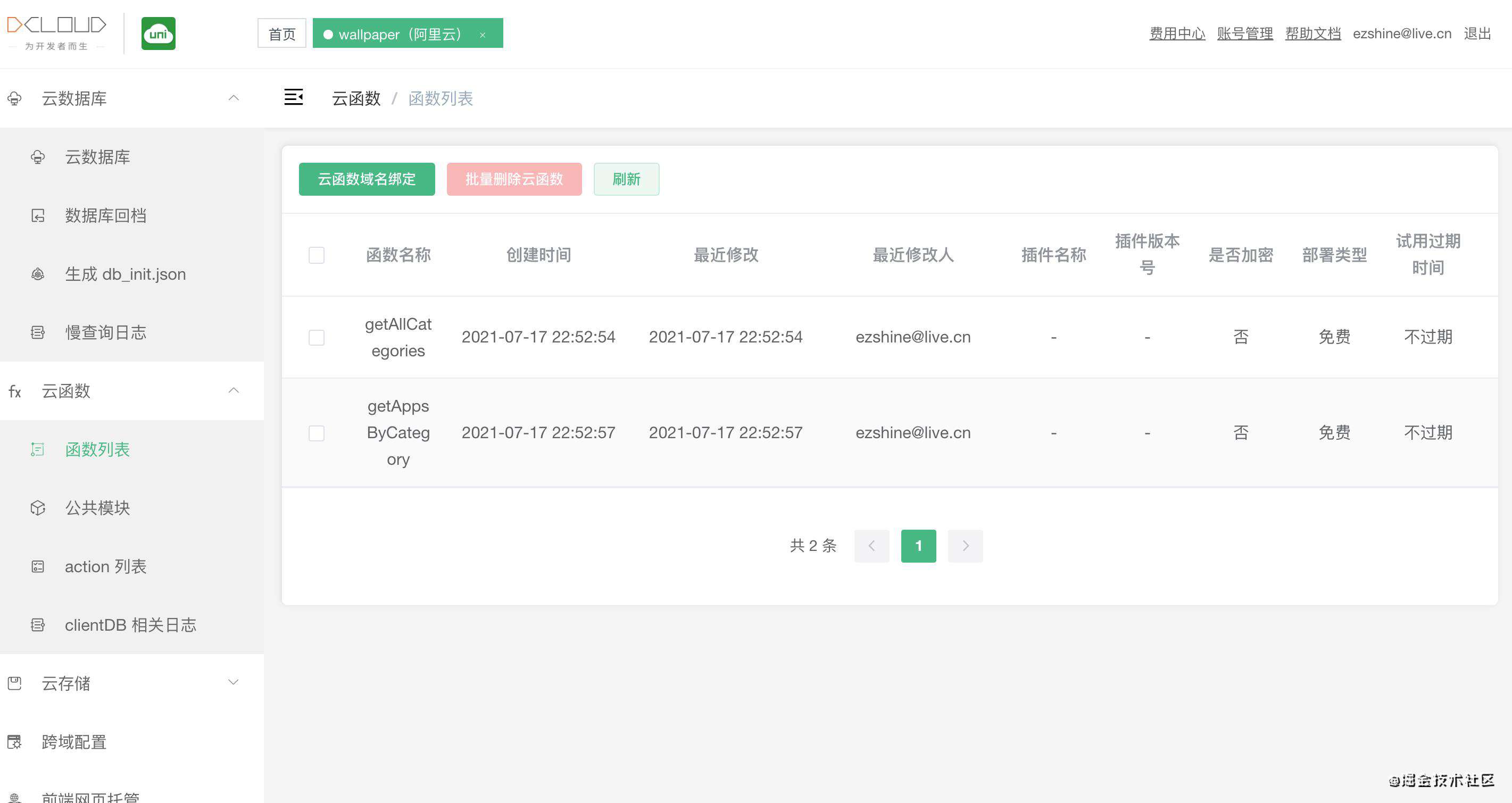Collapse the 云函数 section chevron
This screenshot has width=1512, height=803.
[x=234, y=391]
